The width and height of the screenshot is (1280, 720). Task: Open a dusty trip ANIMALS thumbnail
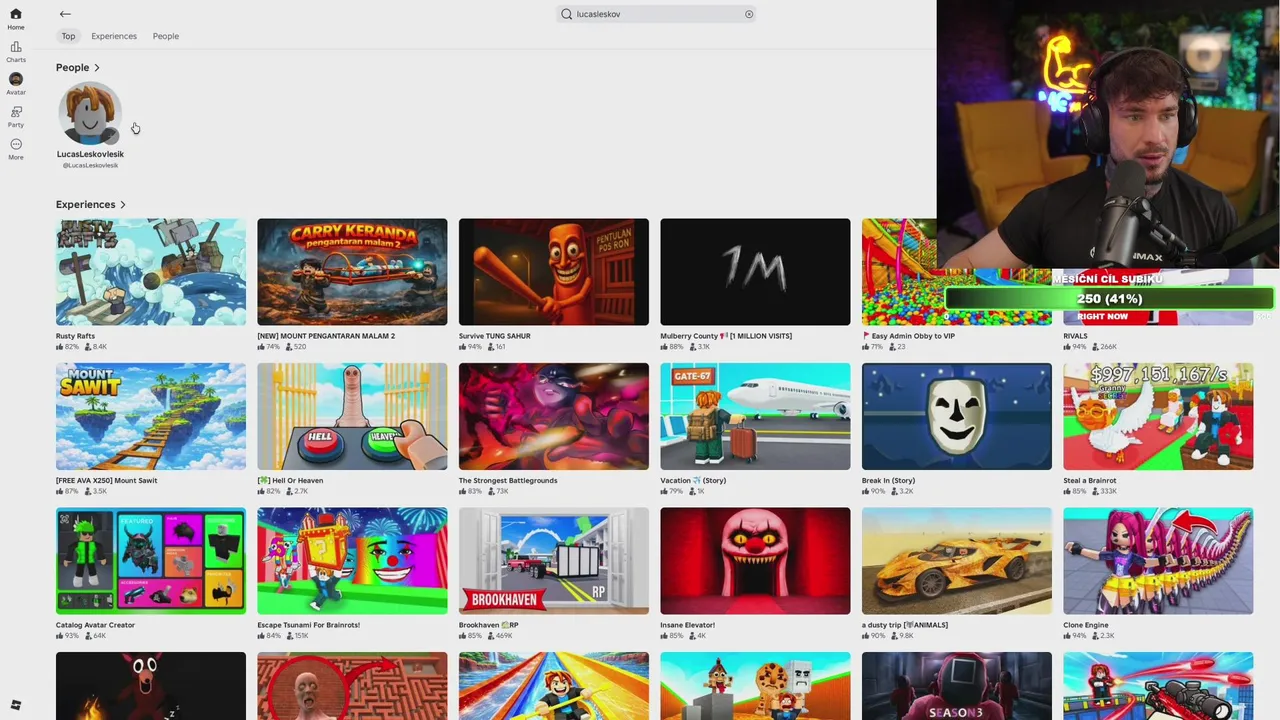click(x=957, y=561)
